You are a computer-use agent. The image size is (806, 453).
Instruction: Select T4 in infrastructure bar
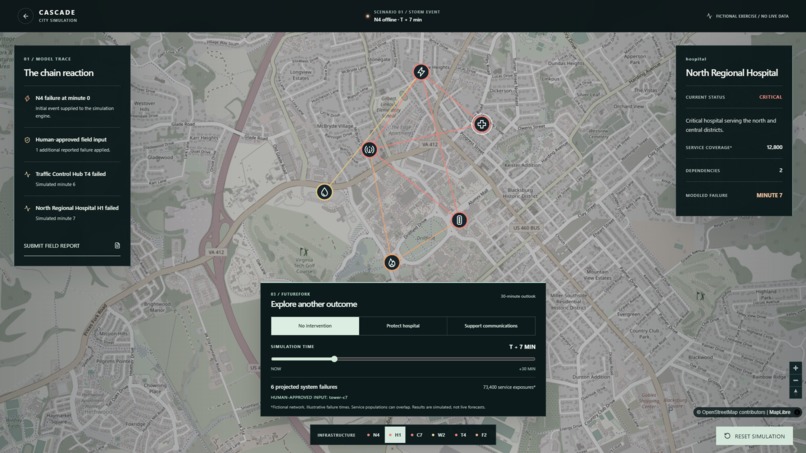tap(461, 435)
